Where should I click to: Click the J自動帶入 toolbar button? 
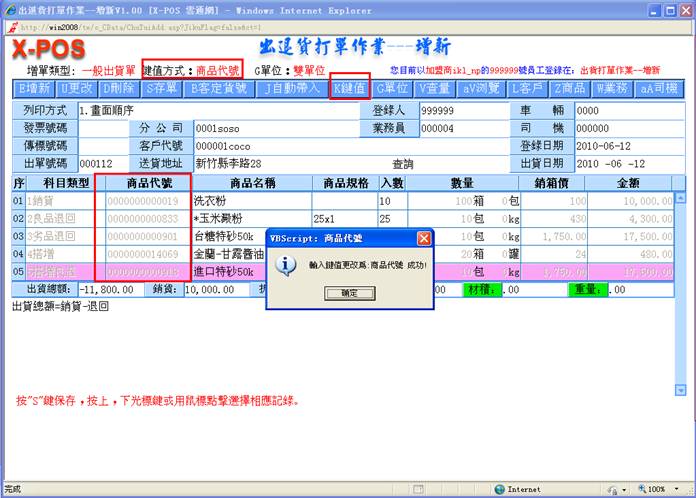point(290,88)
